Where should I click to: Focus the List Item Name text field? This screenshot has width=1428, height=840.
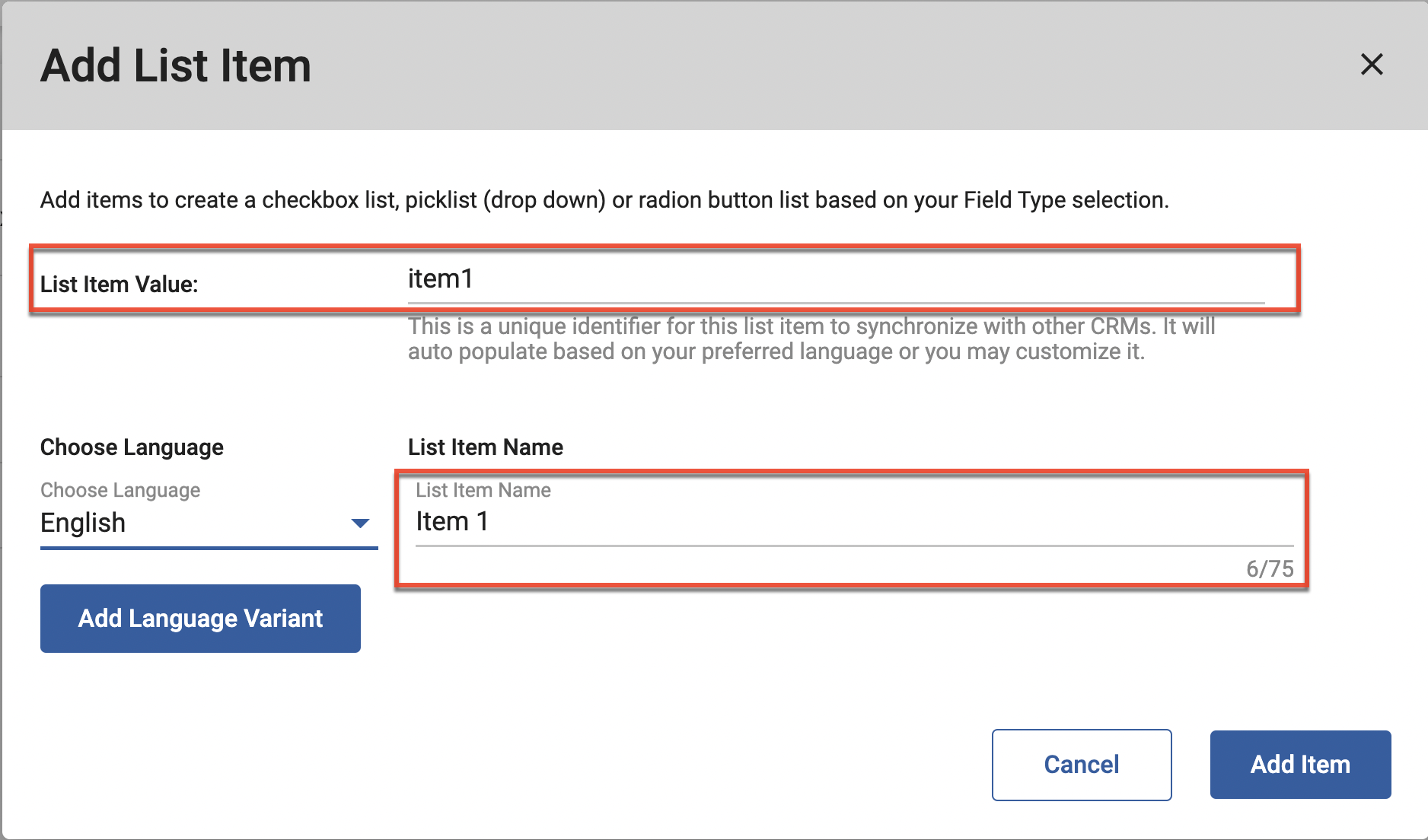853,523
